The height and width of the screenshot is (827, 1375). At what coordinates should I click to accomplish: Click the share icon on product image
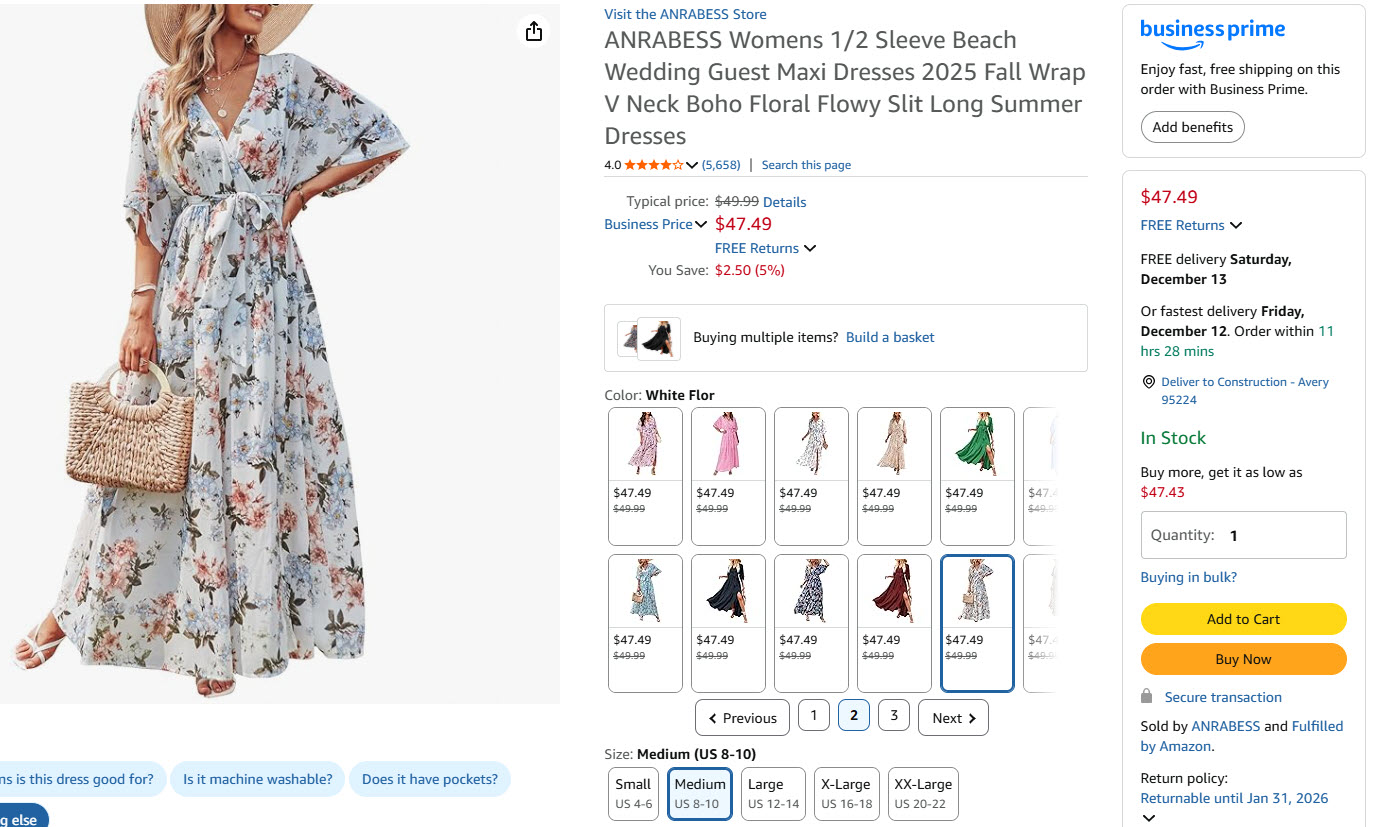pyautogui.click(x=534, y=32)
